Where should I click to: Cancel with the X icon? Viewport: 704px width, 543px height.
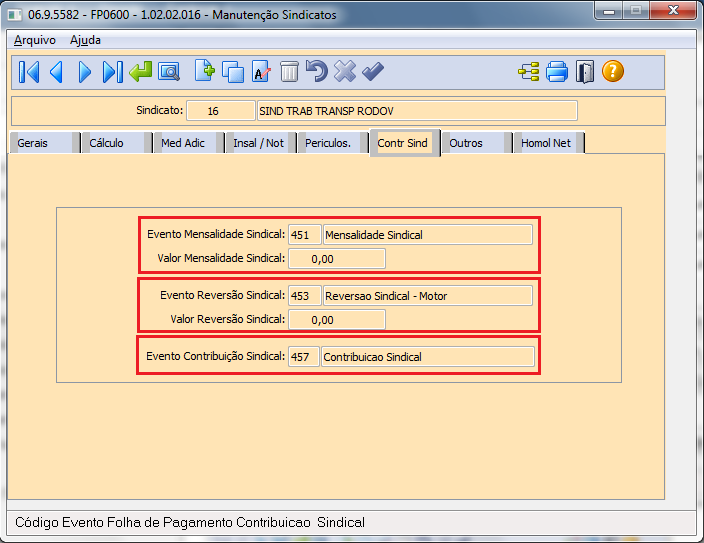[345, 71]
